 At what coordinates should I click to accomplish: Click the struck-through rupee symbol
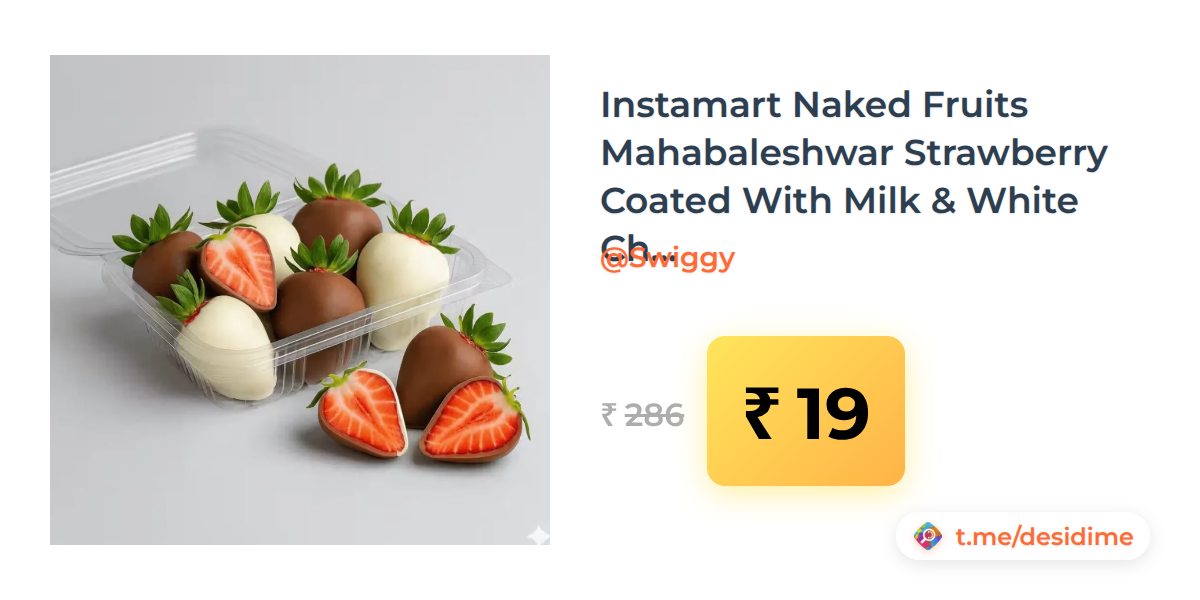[x=608, y=414]
